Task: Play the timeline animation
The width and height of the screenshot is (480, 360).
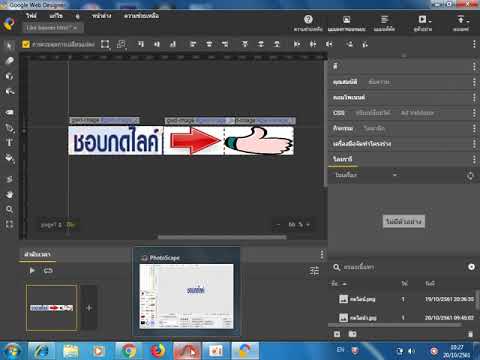Action: click(x=32, y=271)
